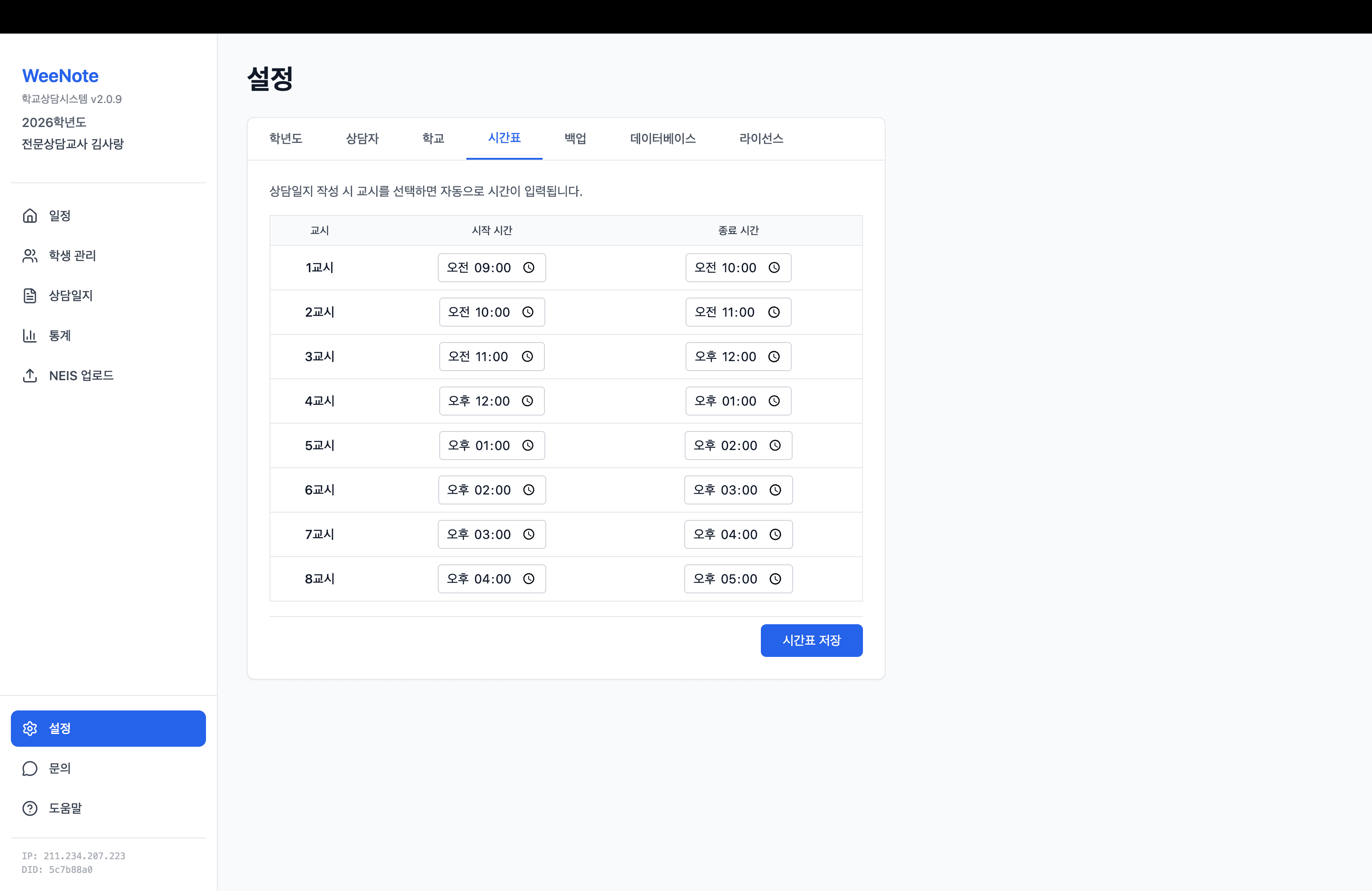Open the 문의 chat support icon
Image resolution: width=1372 pixels, height=891 pixels.
(x=30, y=768)
